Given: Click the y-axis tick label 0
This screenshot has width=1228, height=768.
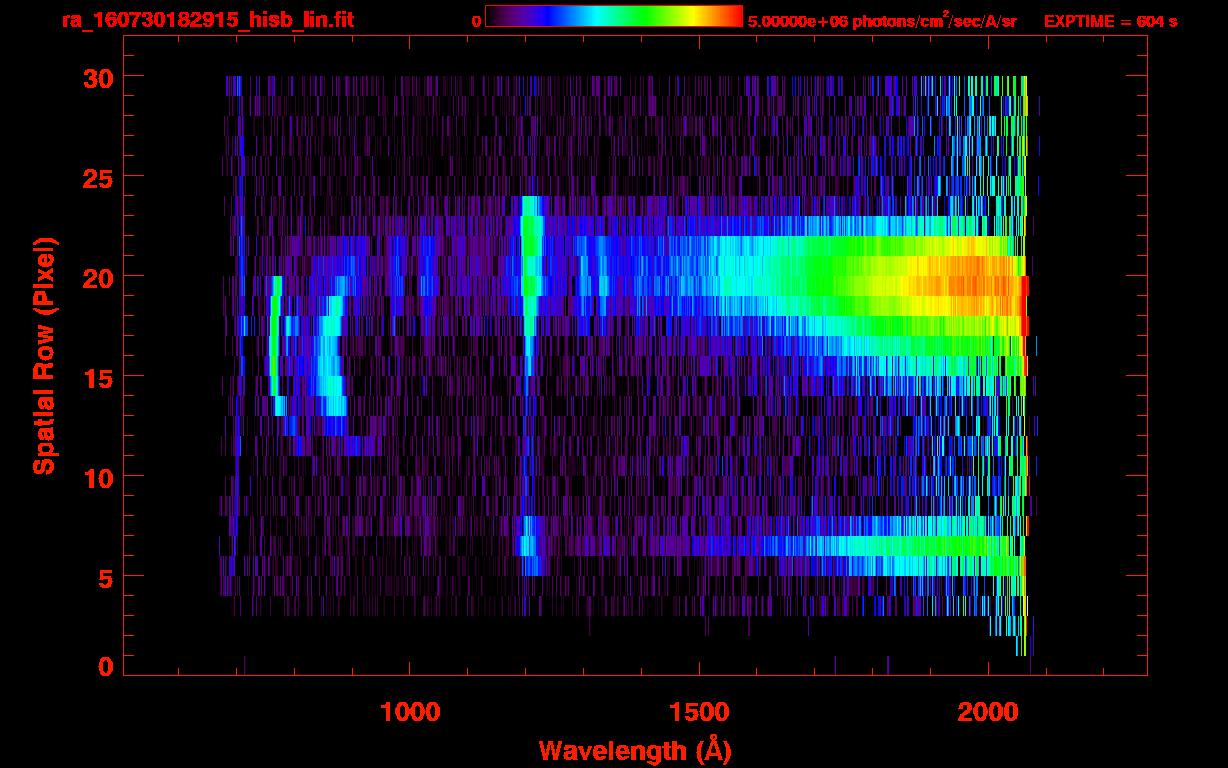Looking at the screenshot, I should coord(106,667).
